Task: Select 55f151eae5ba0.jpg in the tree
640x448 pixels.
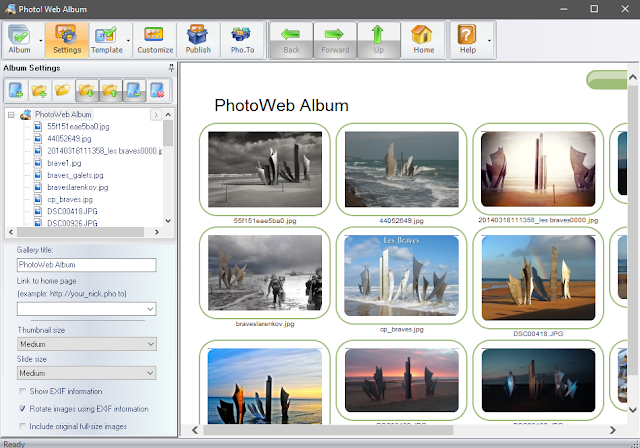Action: pos(78,126)
